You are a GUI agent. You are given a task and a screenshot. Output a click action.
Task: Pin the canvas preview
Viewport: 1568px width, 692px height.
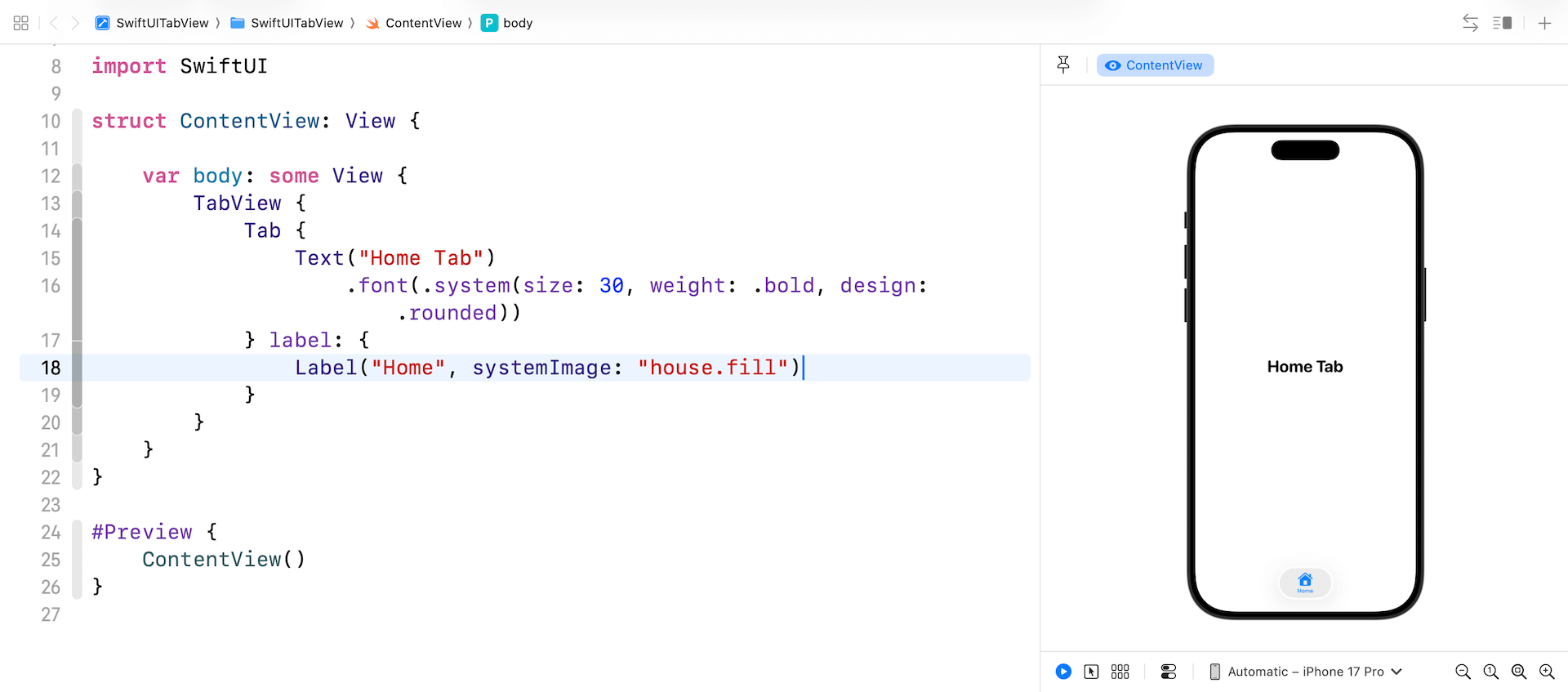point(1063,65)
